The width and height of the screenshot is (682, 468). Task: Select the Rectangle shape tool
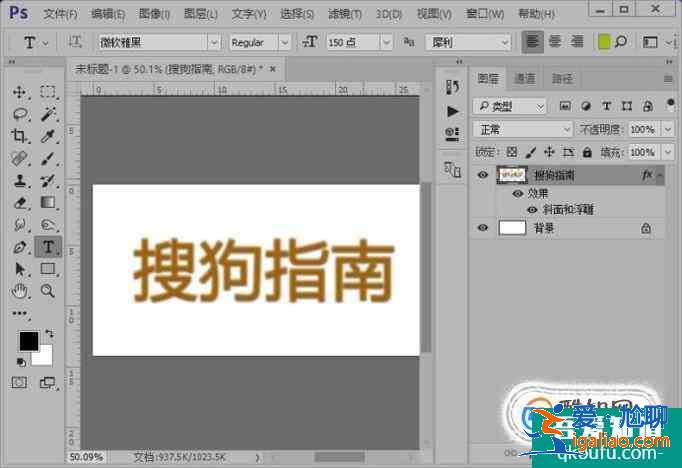point(48,269)
